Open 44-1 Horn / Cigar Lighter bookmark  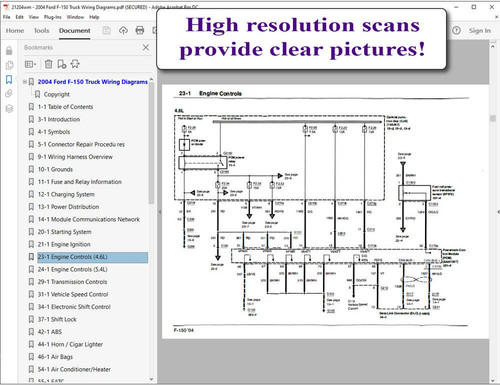click(x=70, y=344)
